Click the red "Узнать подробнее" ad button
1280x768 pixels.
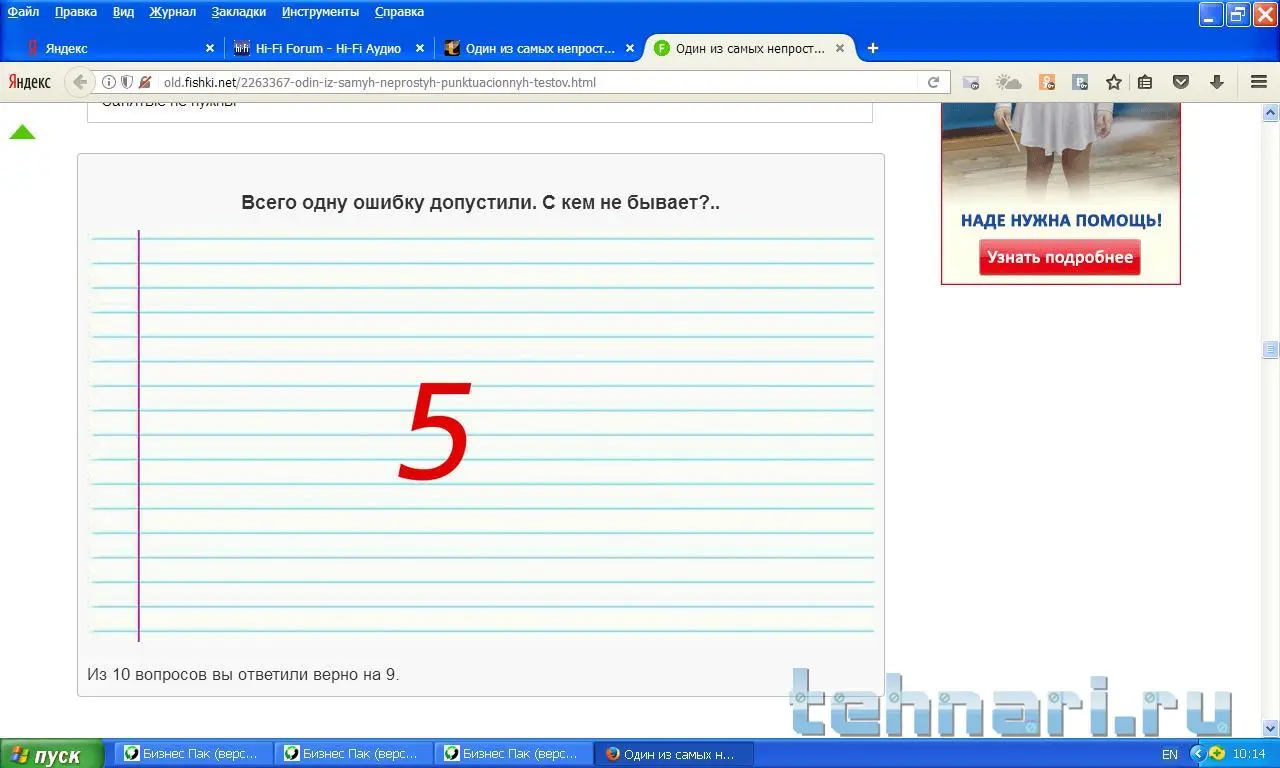[x=1060, y=257]
